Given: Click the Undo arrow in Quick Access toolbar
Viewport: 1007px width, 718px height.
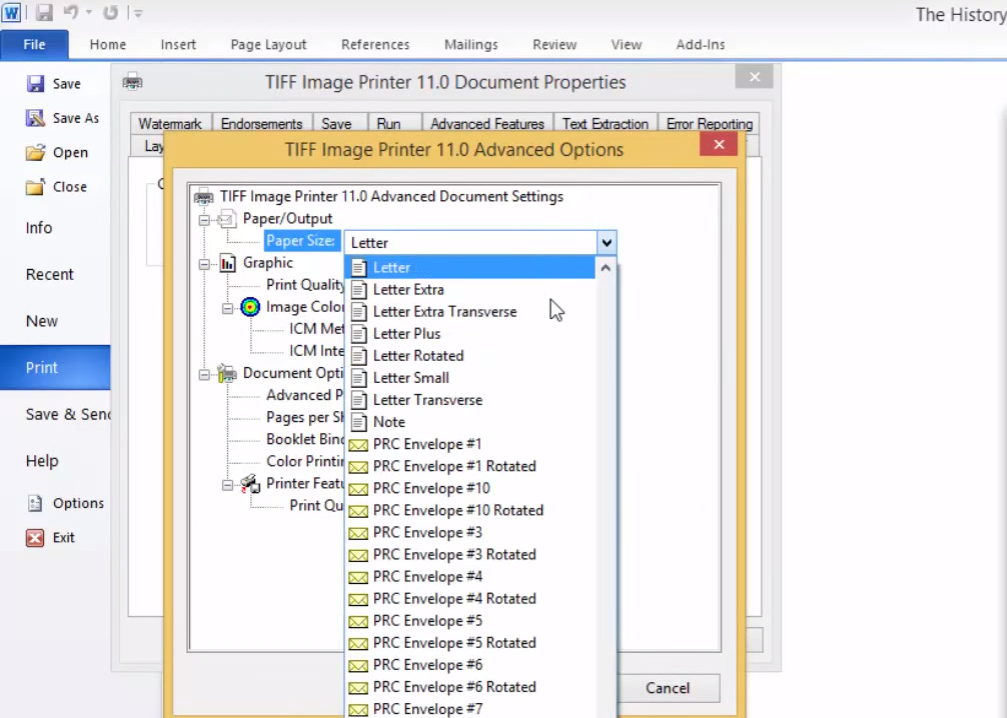Looking at the screenshot, I should pyautogui.click(x=71, y=13).
